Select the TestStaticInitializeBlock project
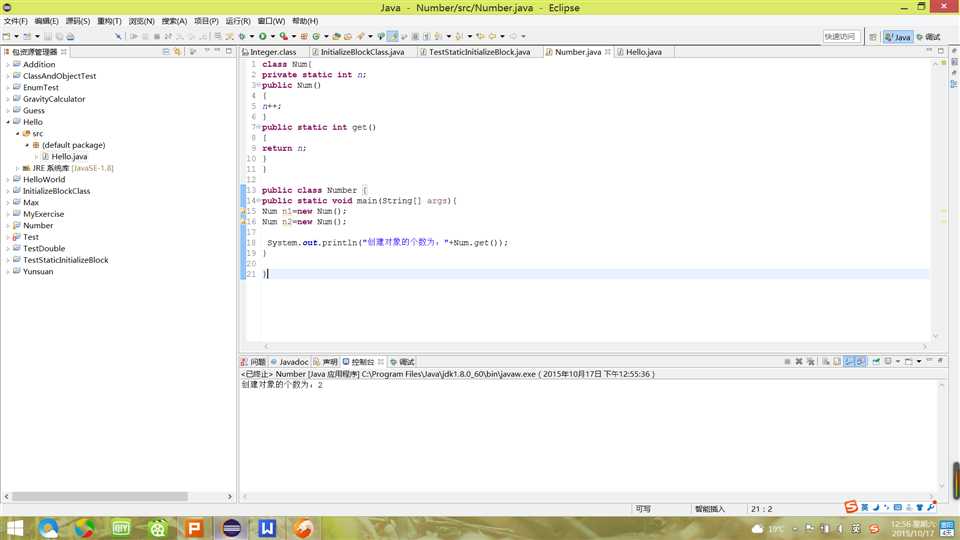This screenshot has height=540, width=960. (66, 260)
